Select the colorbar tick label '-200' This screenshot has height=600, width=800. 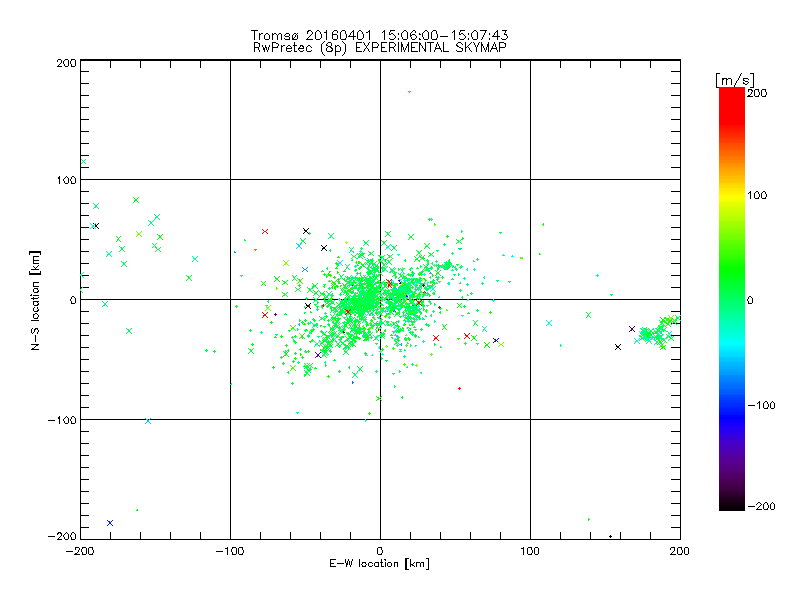[761, 506]
